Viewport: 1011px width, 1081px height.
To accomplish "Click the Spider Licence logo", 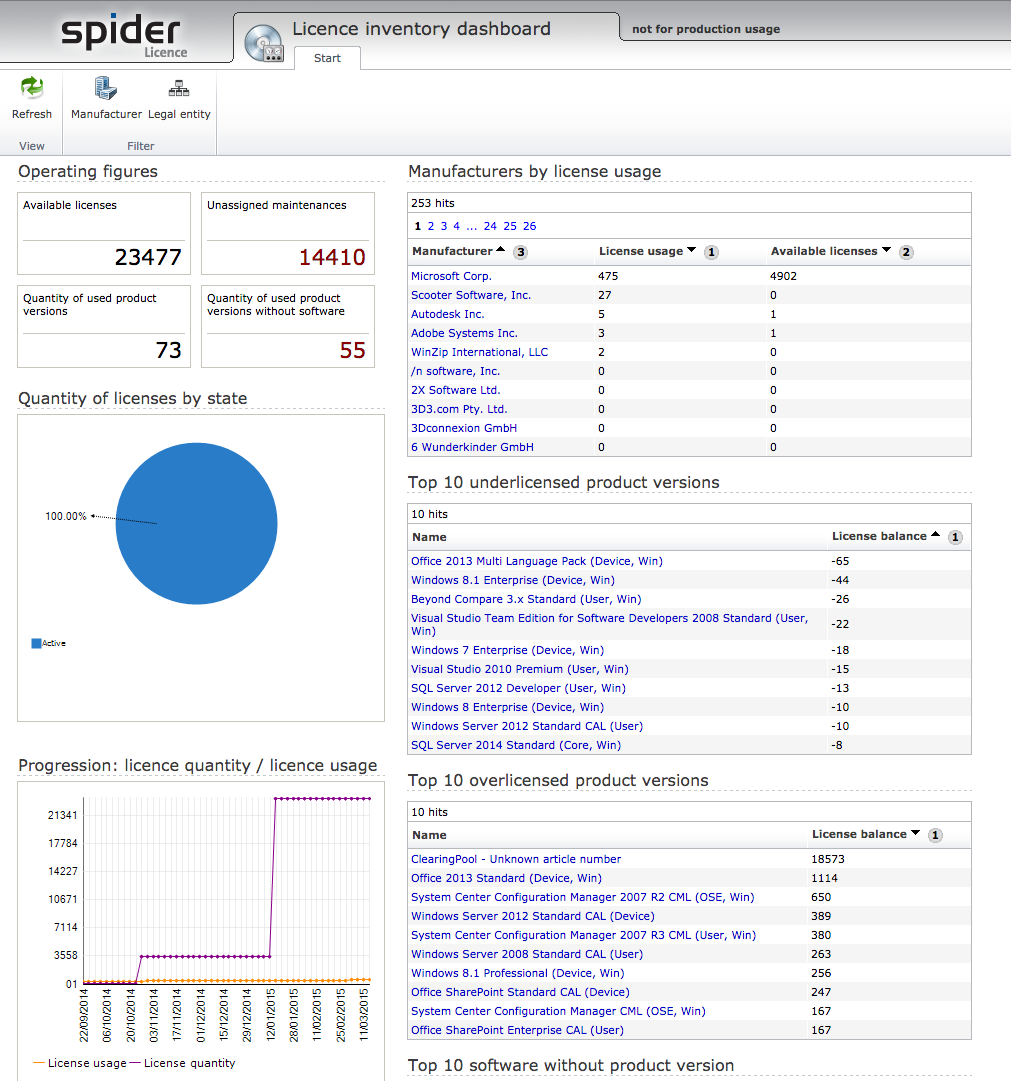I will tap(123, 34).
